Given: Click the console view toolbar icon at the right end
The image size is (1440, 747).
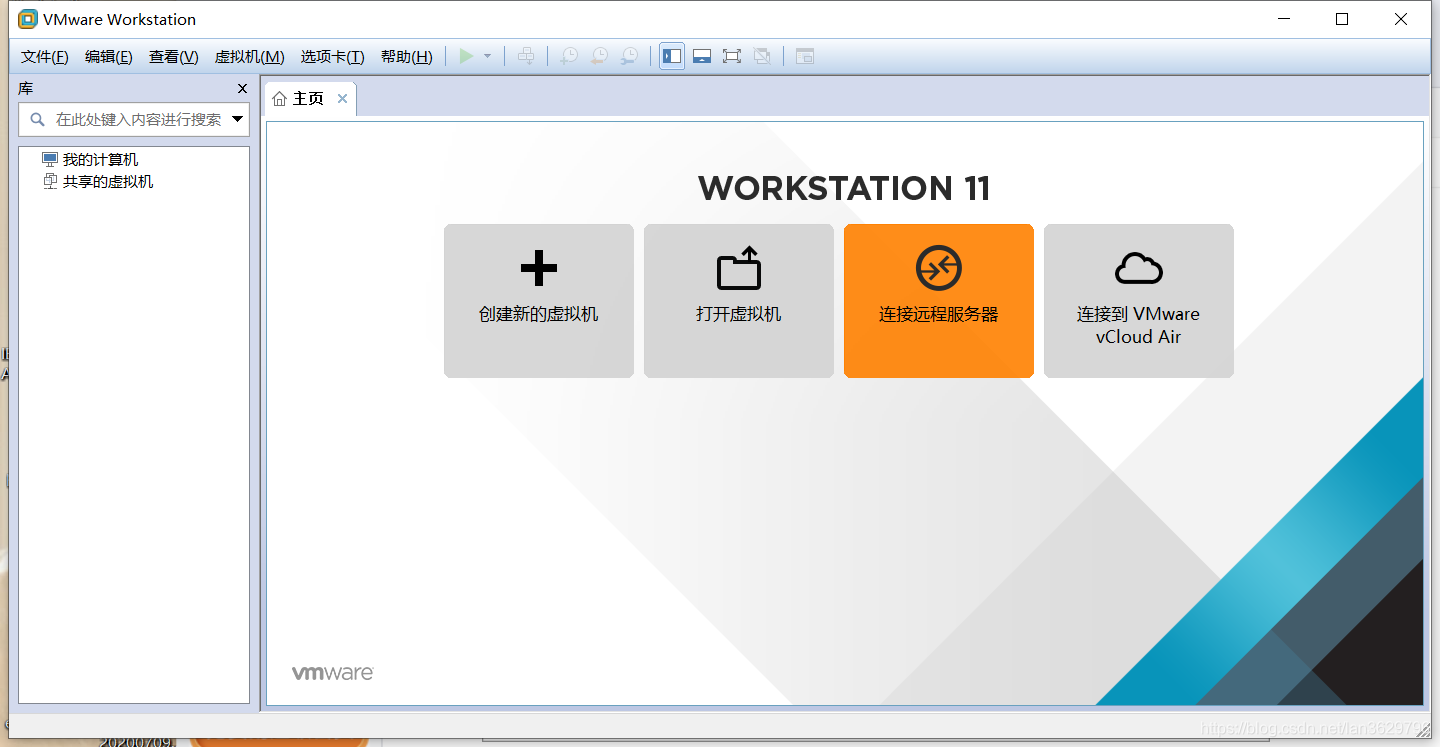Looking at the screenshot, I should click(805, 57).
